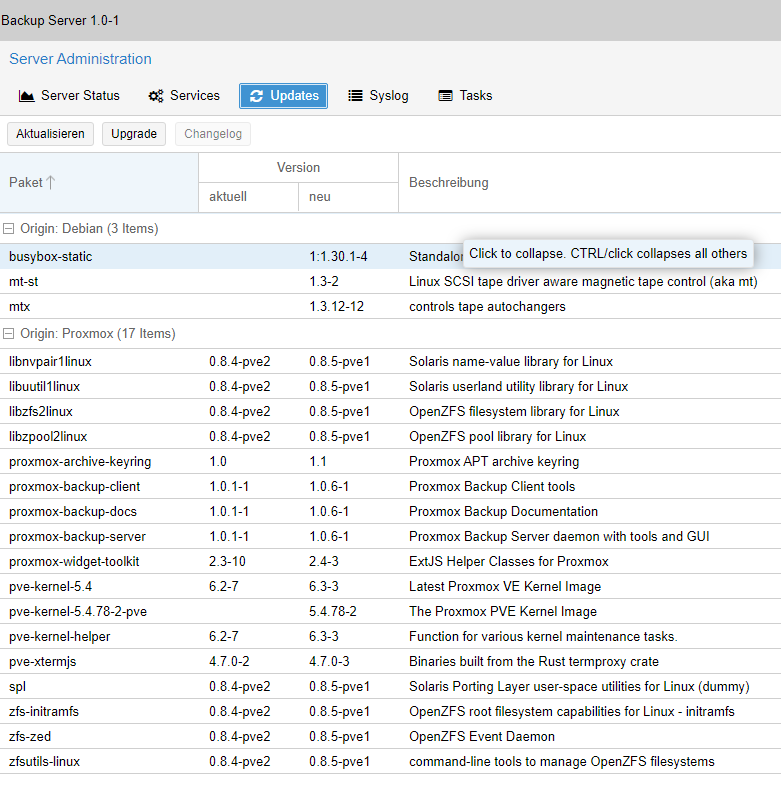
Task: Click the Beschreibung column header
Action: (590, 183)
